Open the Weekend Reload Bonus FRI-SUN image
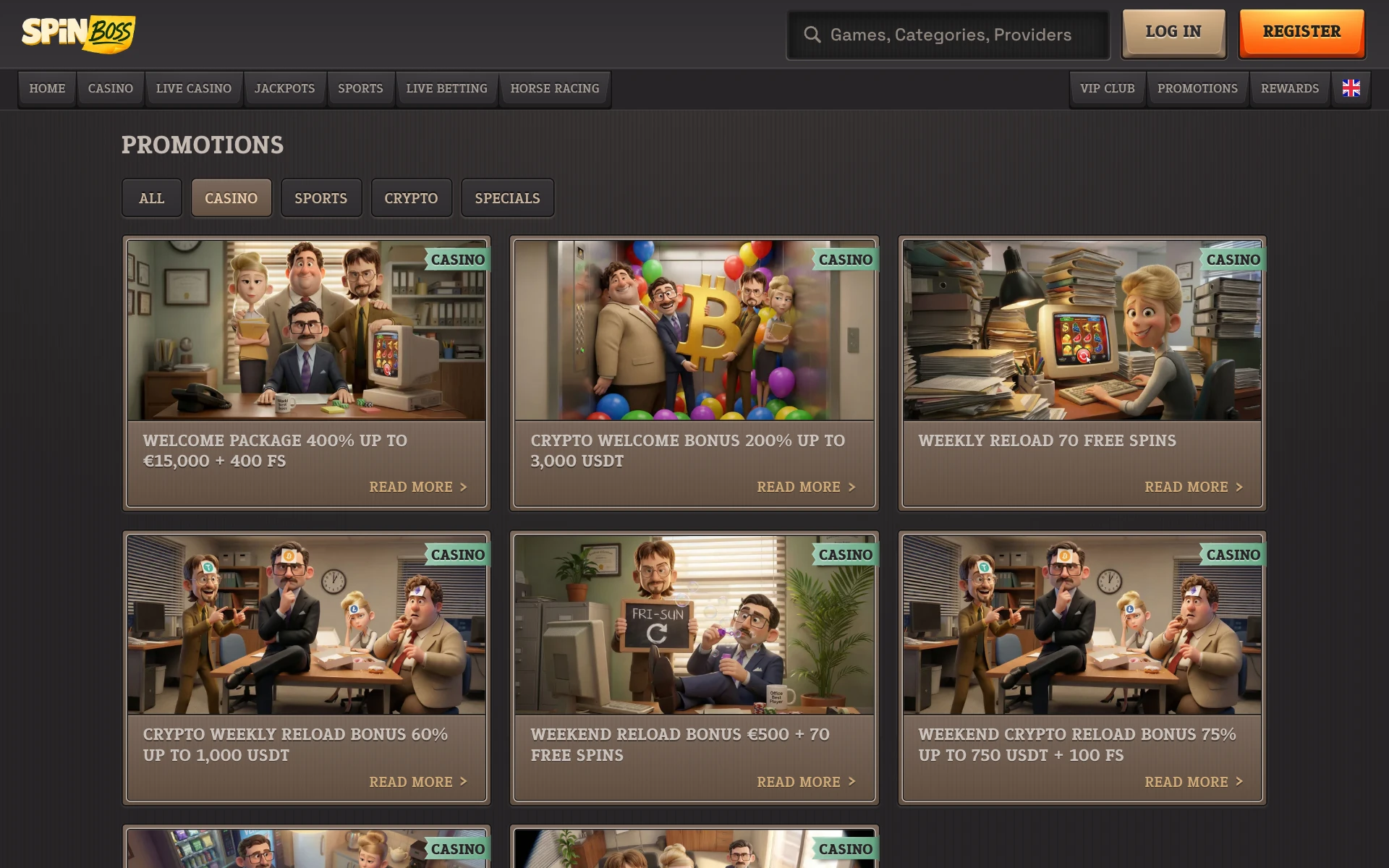This screenshot has height=868, width=1389. [694, 625]
